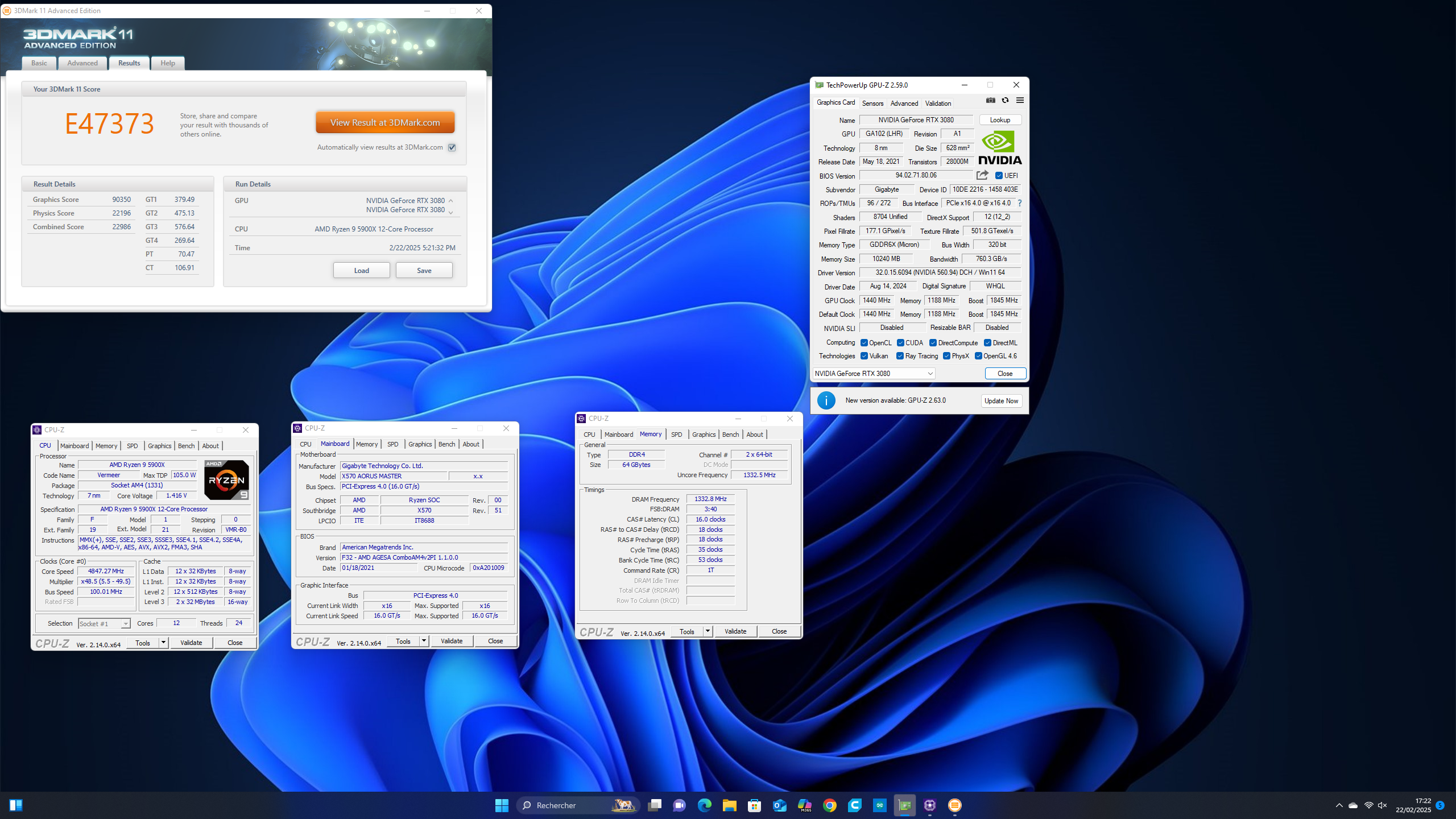This screenshot has height=819, width=1456.
Task: Open the GPU selection dropdown in GPU-Z
Action: point(874,374)
